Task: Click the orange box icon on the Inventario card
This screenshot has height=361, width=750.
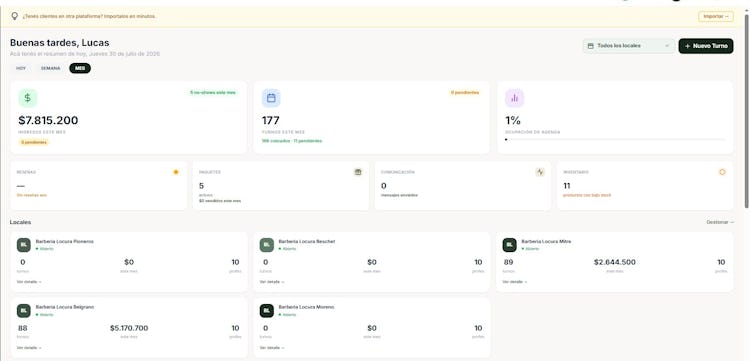Action: point(722,172)
